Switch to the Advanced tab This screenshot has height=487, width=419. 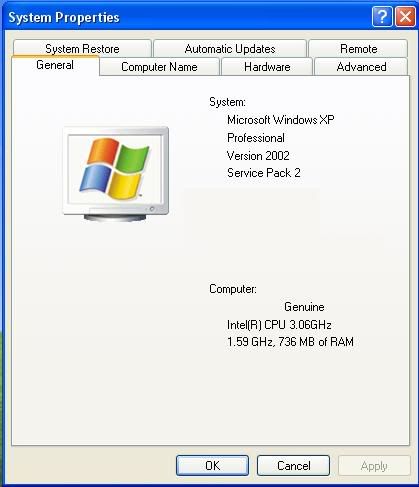coord(361,67)
